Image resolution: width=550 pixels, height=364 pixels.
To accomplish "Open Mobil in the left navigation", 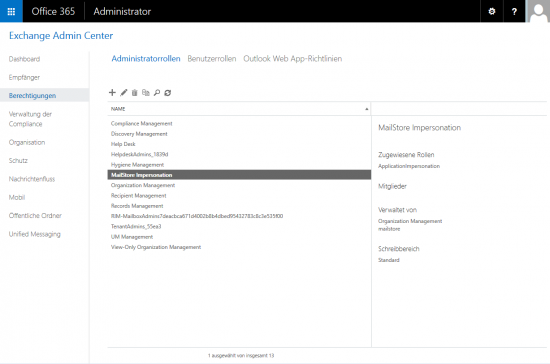I will pos(17,197).
